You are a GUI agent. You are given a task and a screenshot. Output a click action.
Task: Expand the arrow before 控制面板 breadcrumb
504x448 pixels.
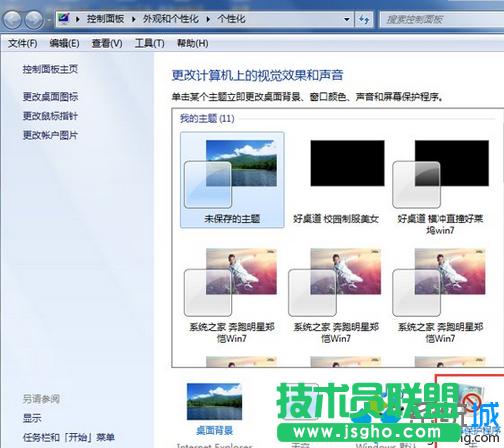pyautogui.click(x=77, y=19)
